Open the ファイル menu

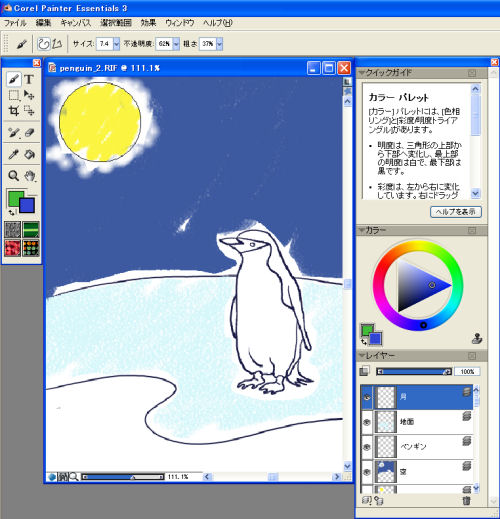click(x=15, y=23)
